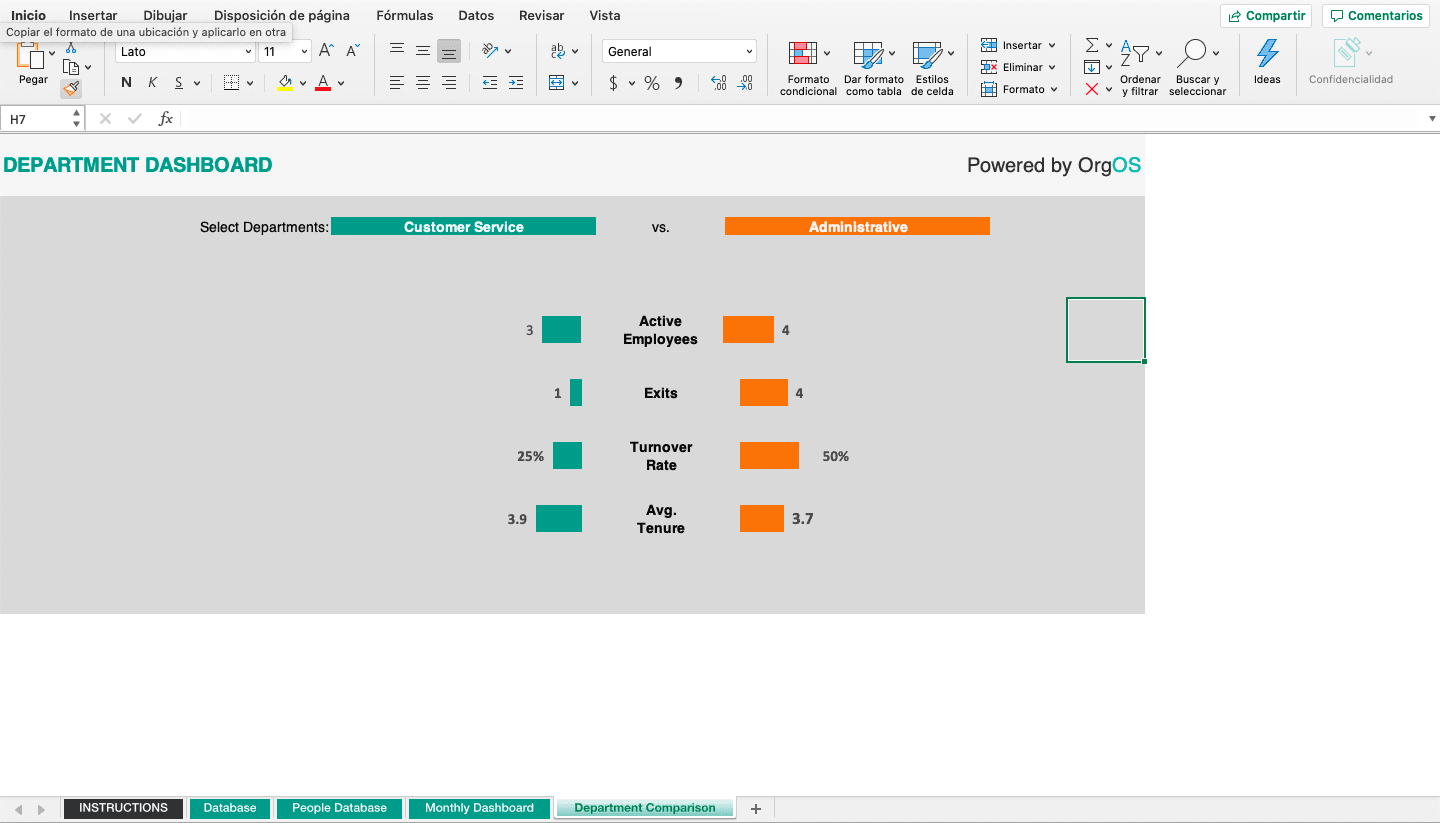Toggle underline with the S button
The image size is (1440, 823).
pos(179,83)
